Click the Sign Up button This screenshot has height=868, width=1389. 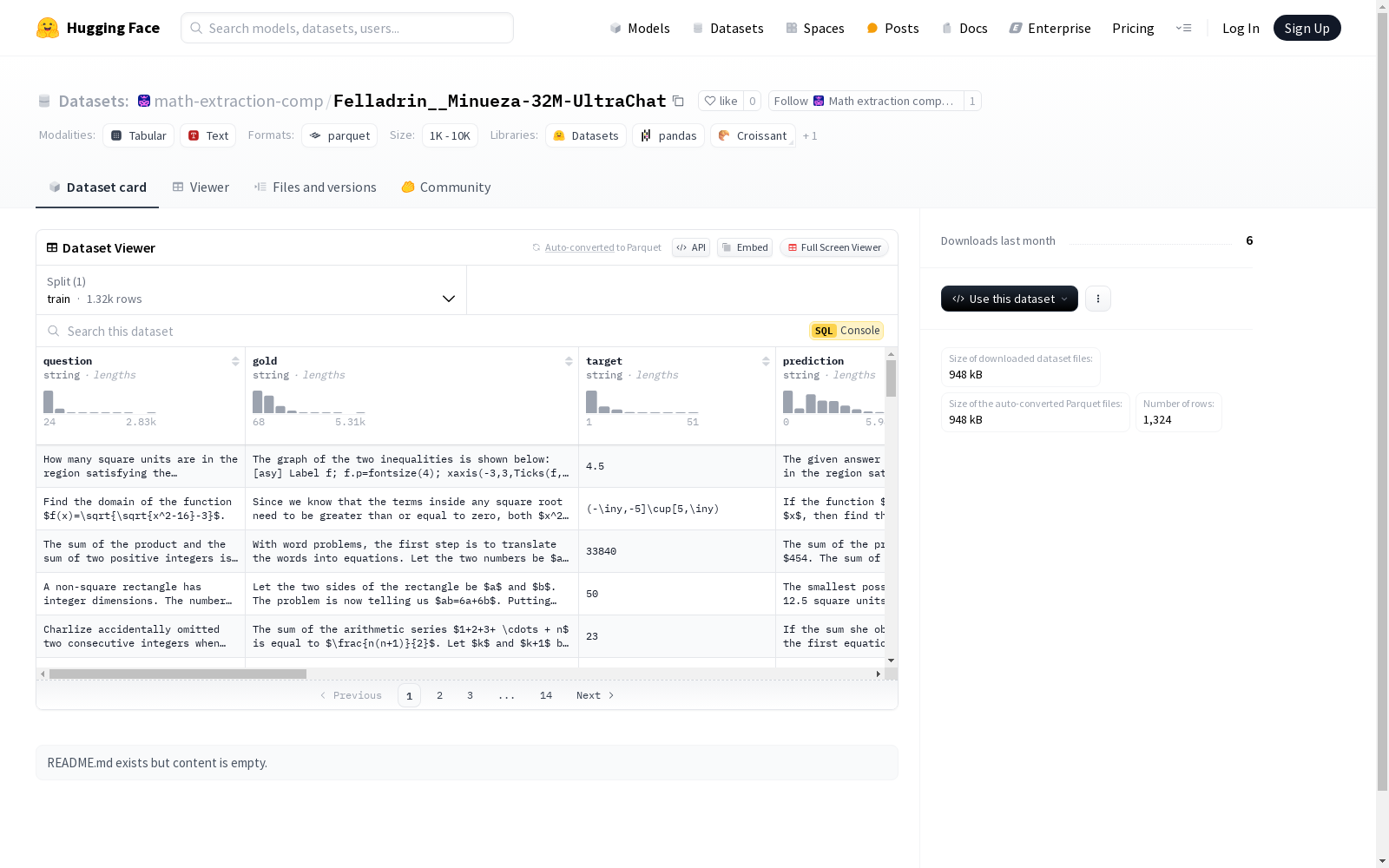point(1307,28)
